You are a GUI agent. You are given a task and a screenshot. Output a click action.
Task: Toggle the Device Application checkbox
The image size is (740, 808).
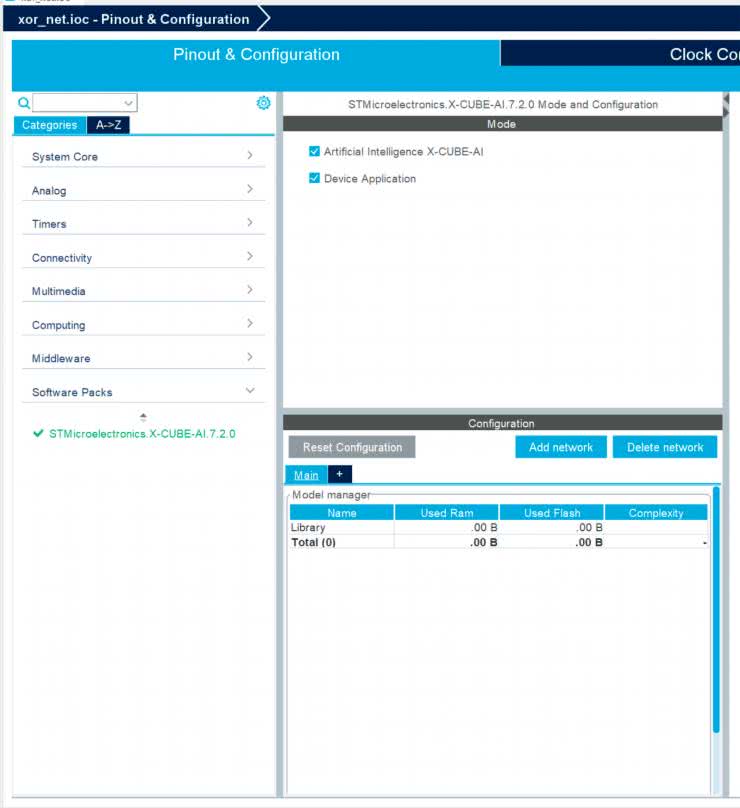(x=314, y=179)
